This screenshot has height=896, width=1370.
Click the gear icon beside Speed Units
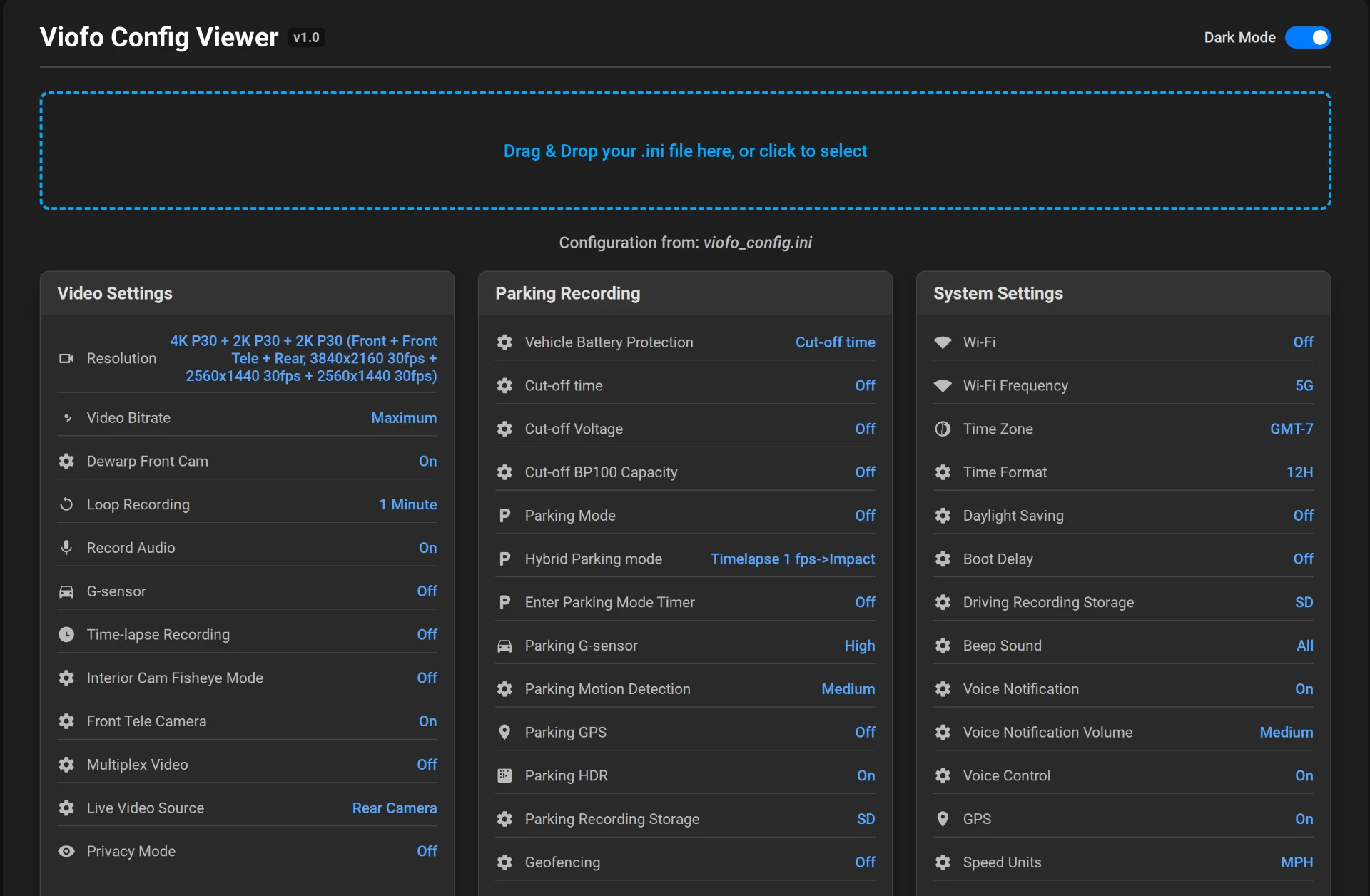pos(943,862)
